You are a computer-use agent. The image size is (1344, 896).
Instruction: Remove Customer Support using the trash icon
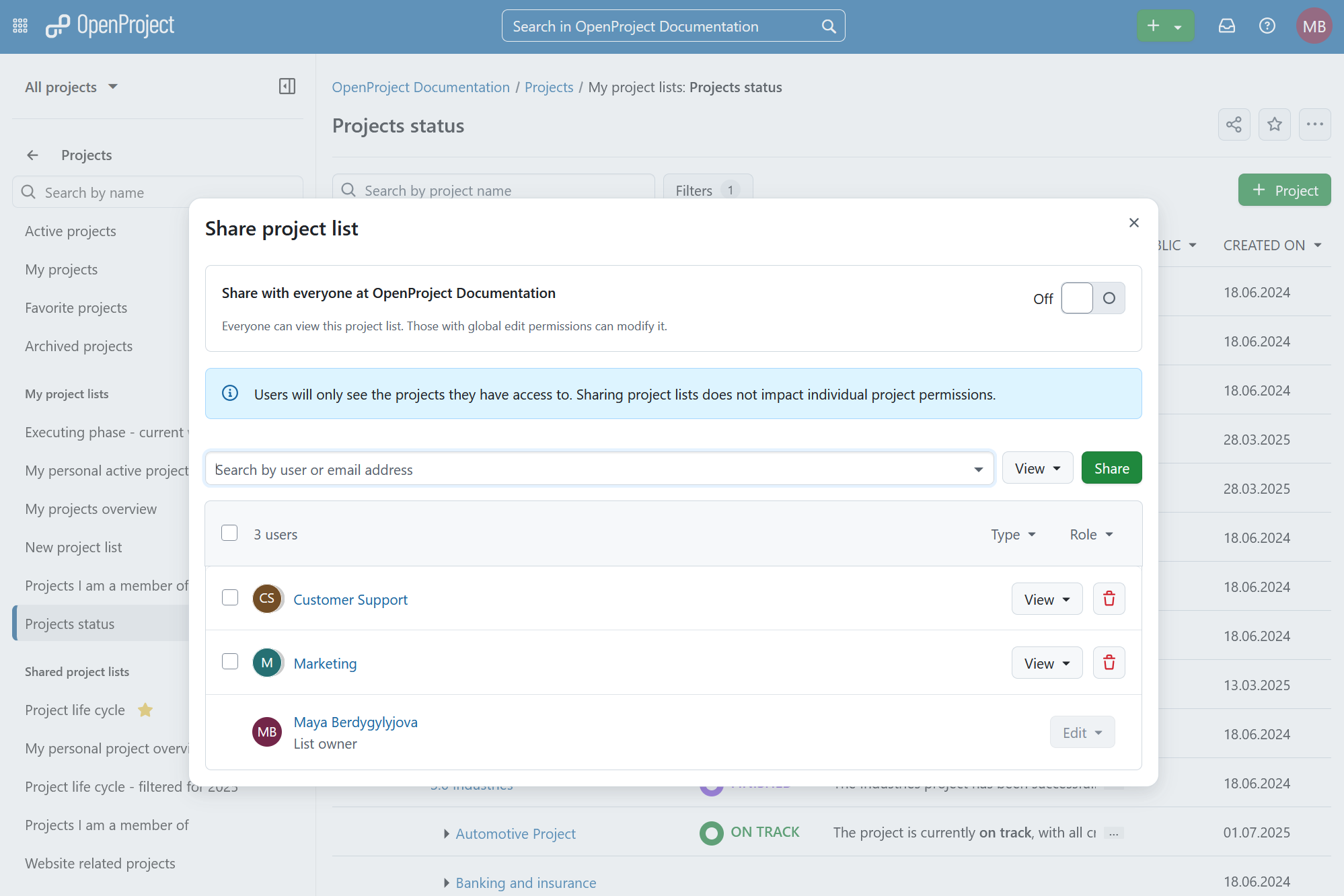point(1109,598)
